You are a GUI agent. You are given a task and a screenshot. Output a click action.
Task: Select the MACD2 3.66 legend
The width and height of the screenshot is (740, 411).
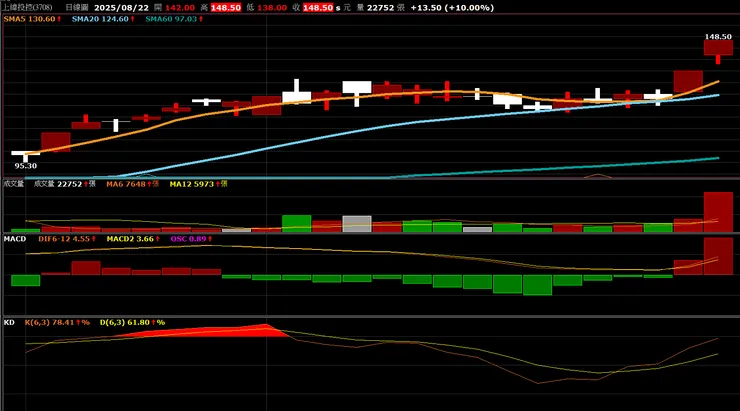[x=133, y=239]
